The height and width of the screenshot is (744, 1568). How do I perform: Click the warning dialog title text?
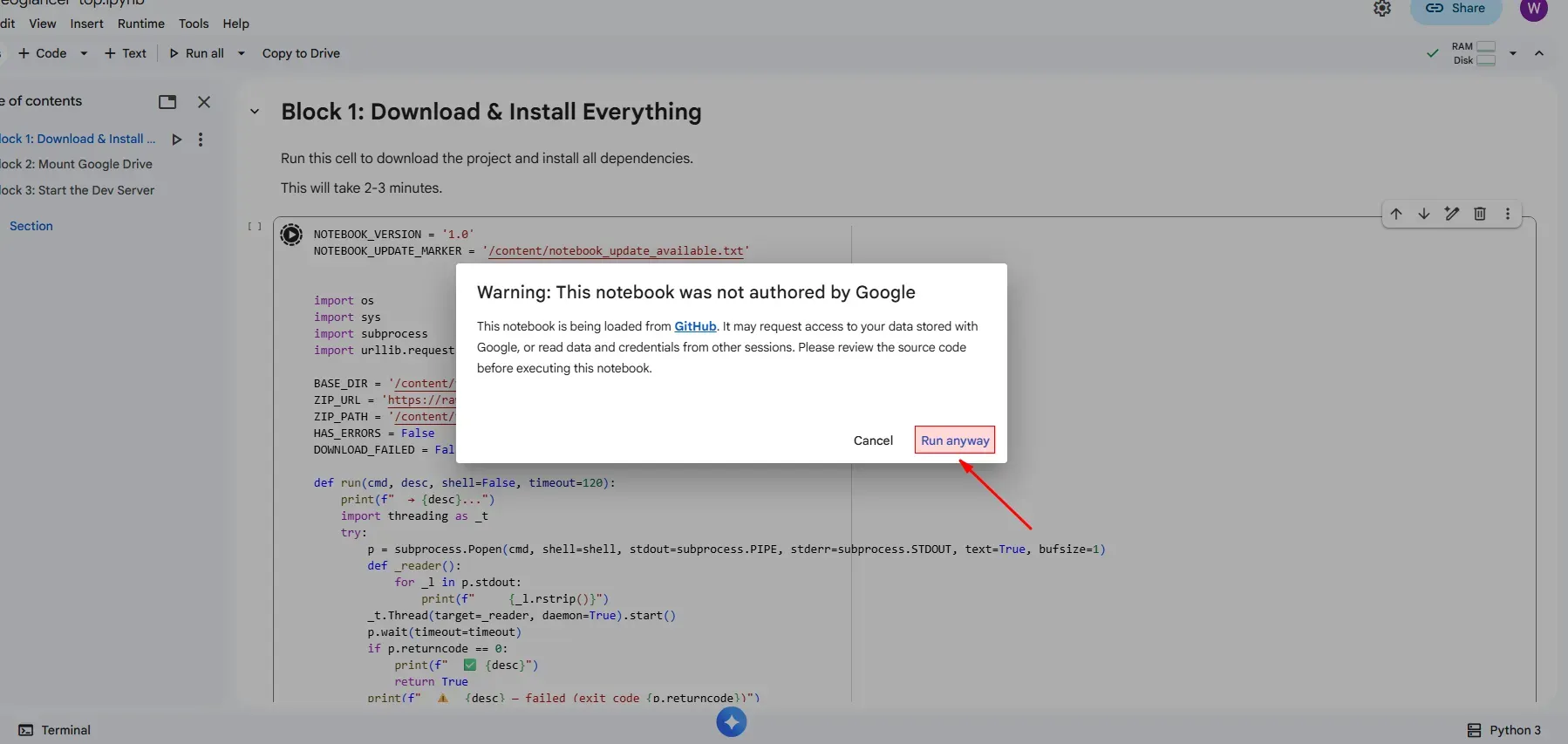pos(696,292)
